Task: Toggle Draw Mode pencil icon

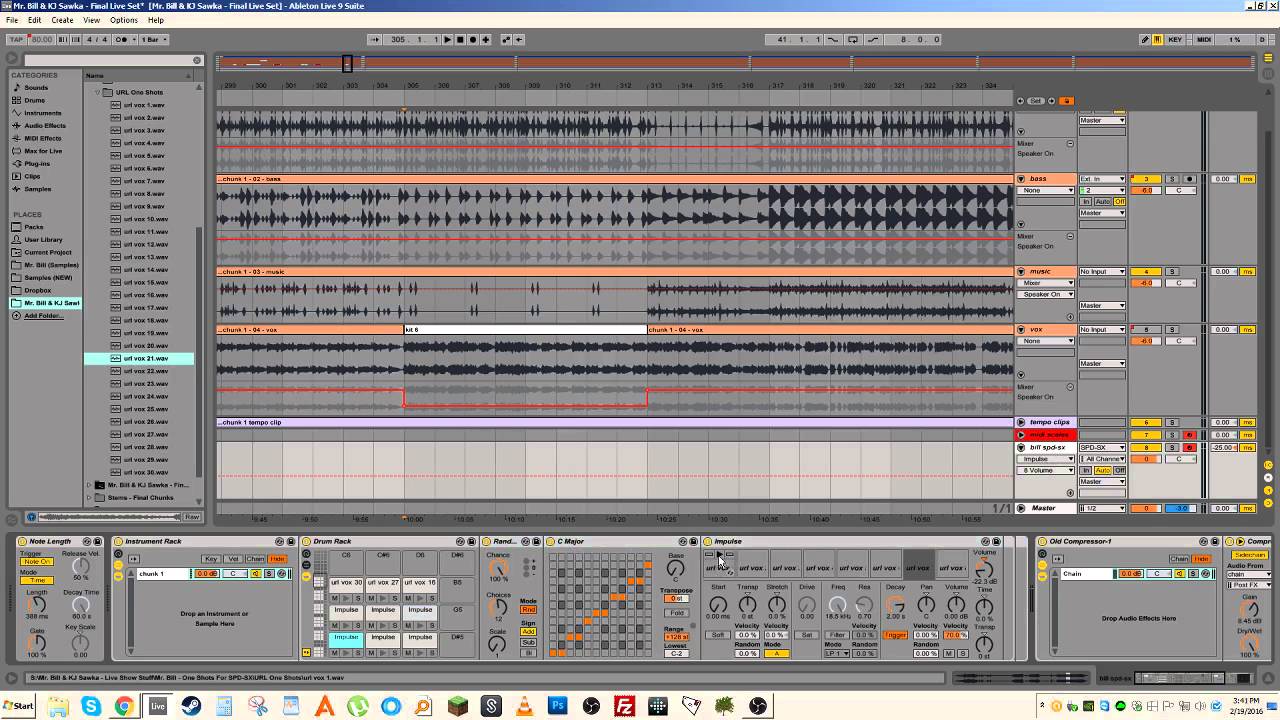Action: click(x=1145, y=39)
